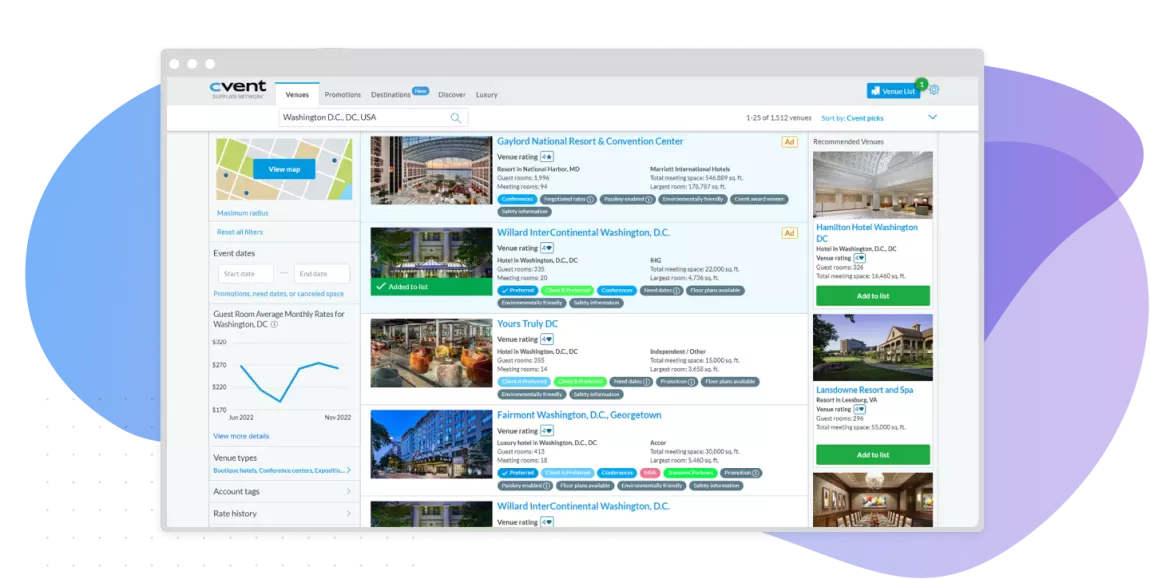Click the View map button
The height and width of the screenshot is (579, 1150).
pyautogui.click(x=284, y=170)
